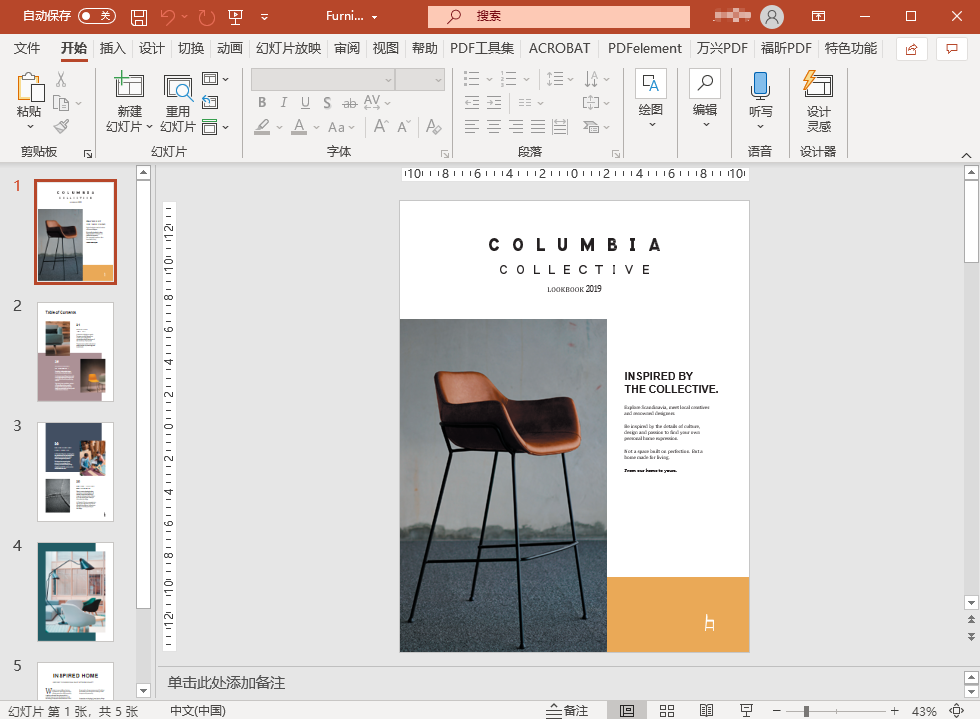
Task: Open the Insert (插入) ribbon tab
Action: pyautogui.click(x=113, y=48)
